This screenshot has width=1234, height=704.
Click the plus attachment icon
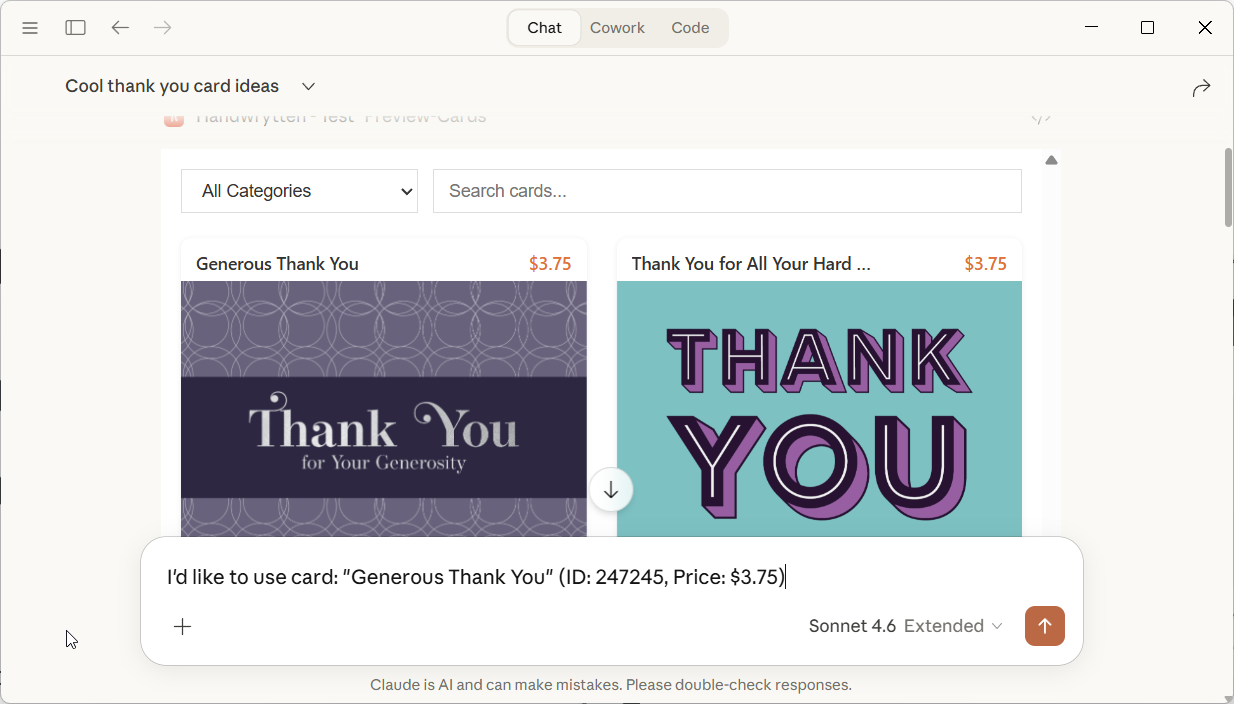point(183,627)
